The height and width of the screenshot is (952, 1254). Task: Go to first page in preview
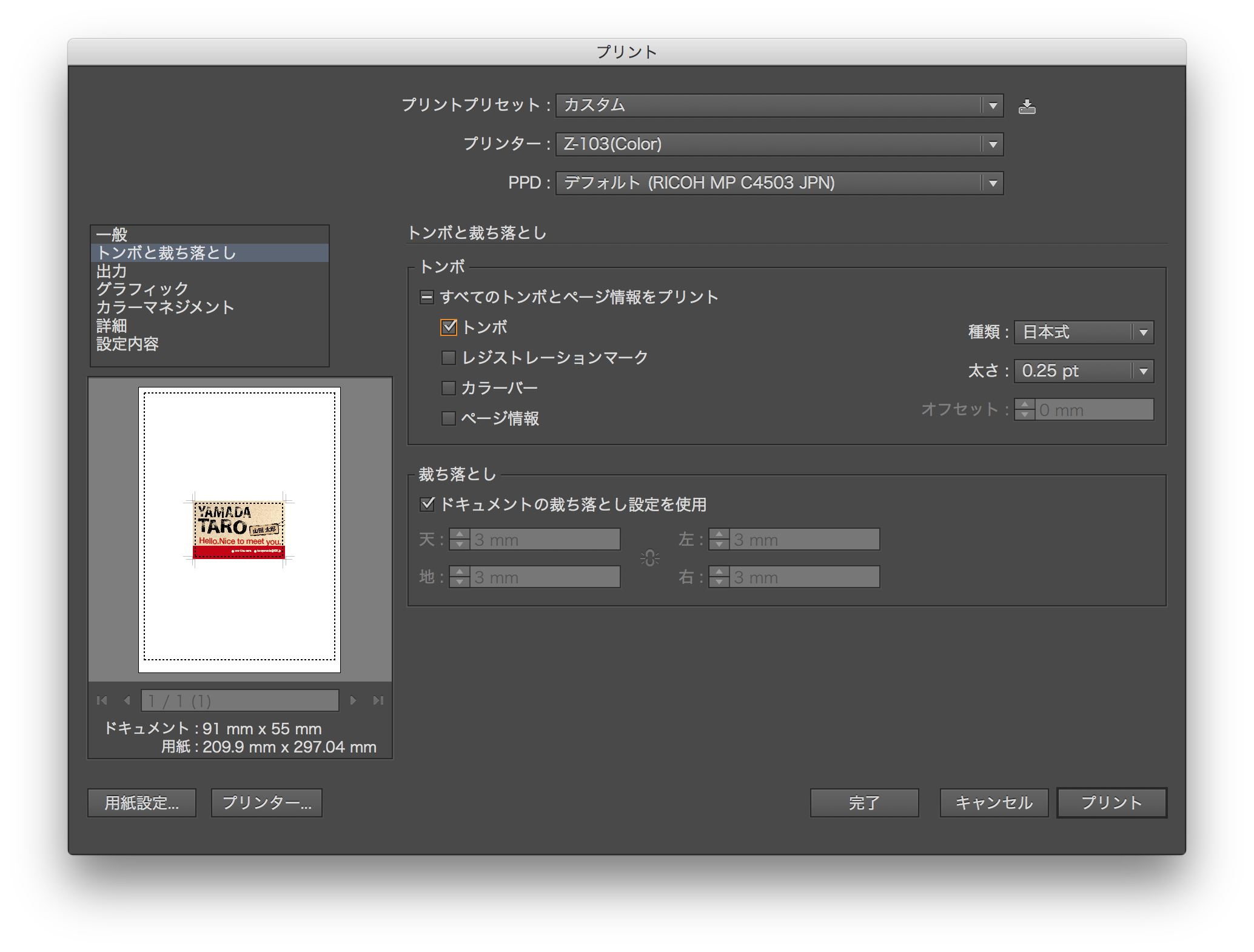(x=102, y=700)
